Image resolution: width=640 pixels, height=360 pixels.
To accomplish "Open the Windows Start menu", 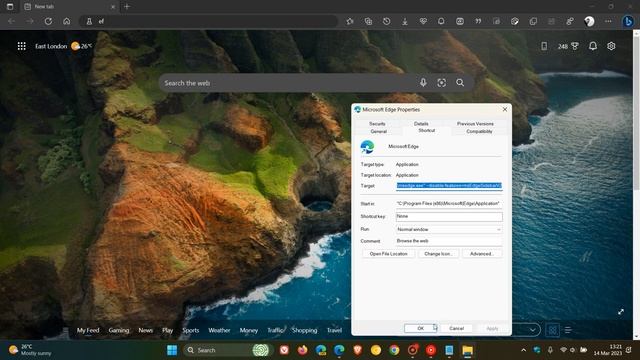I will 172,350.
